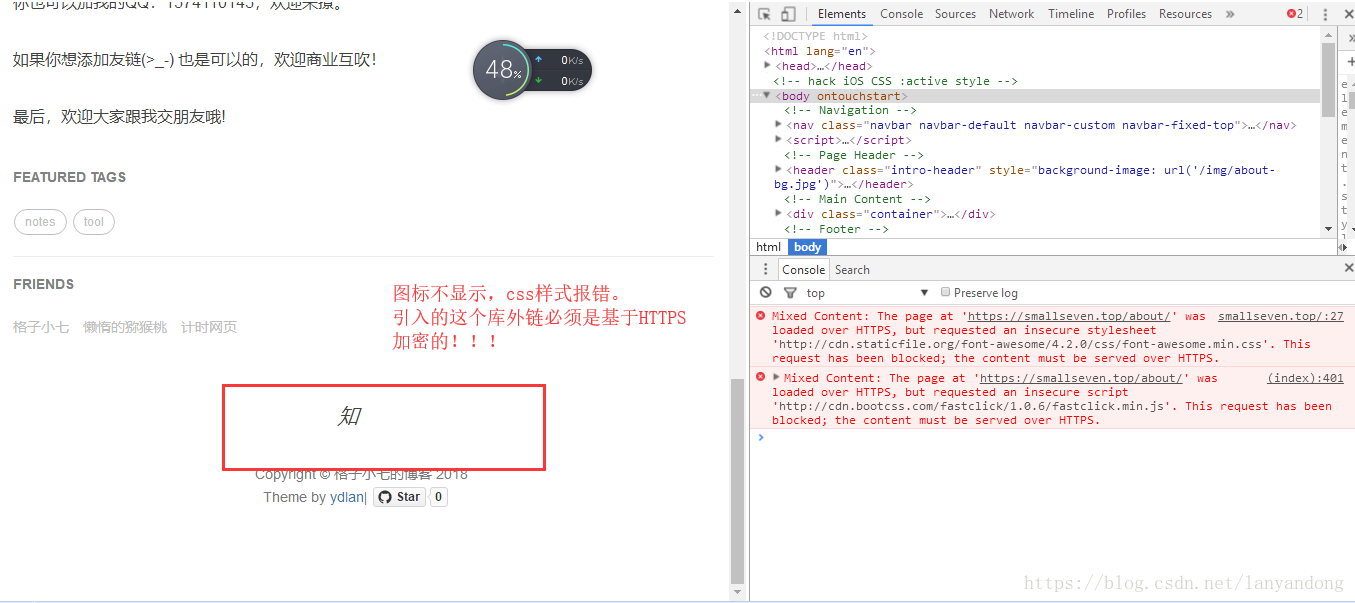Click the web page vertical scrollbar thumb
Screen dimensions: 1355x603
(738, 480)
